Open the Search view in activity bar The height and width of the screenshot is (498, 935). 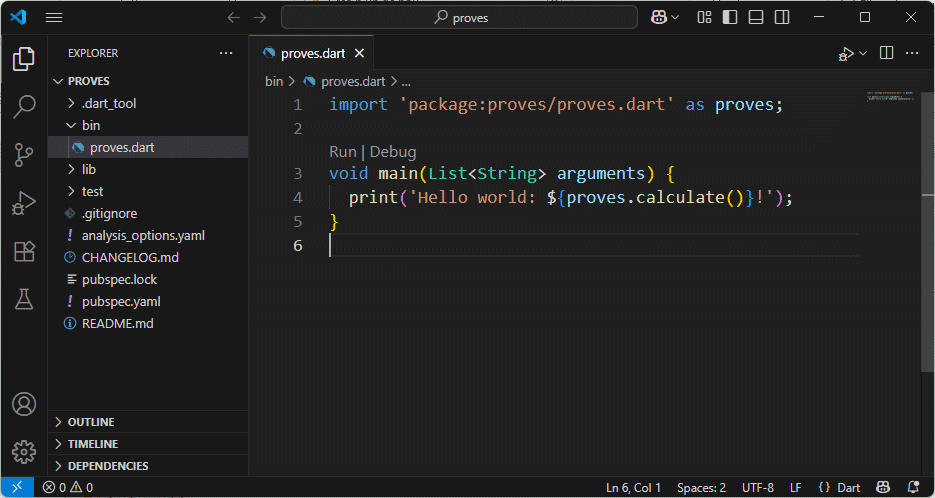(x=24, y=107)
